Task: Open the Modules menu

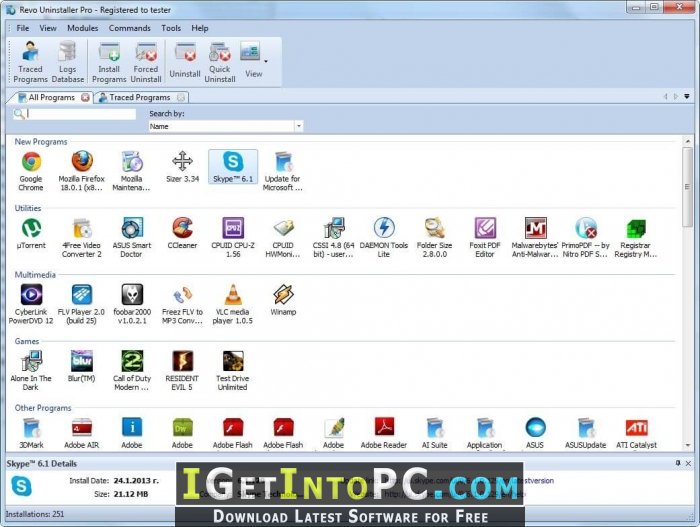Action: pos(83,28)
